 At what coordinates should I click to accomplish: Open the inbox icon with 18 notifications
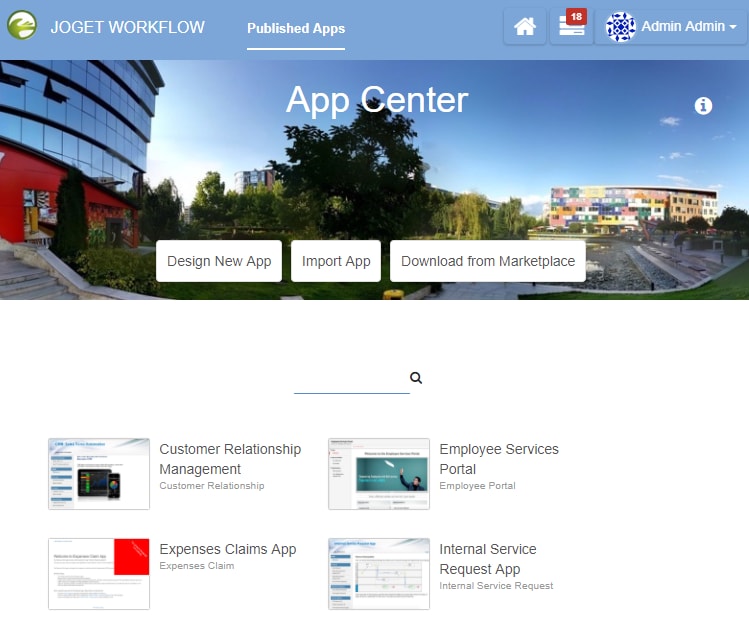pos(571,27)
